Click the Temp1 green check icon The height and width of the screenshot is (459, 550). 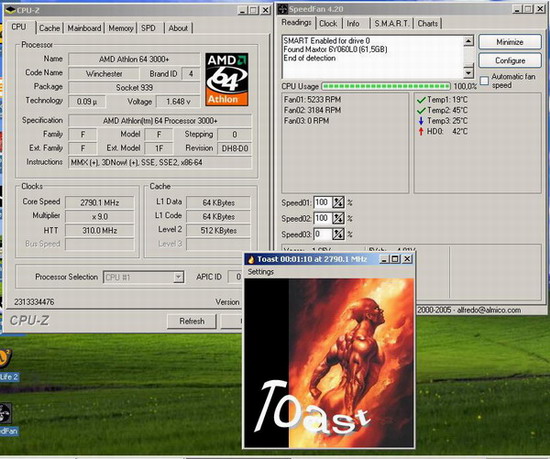point(421,100)
